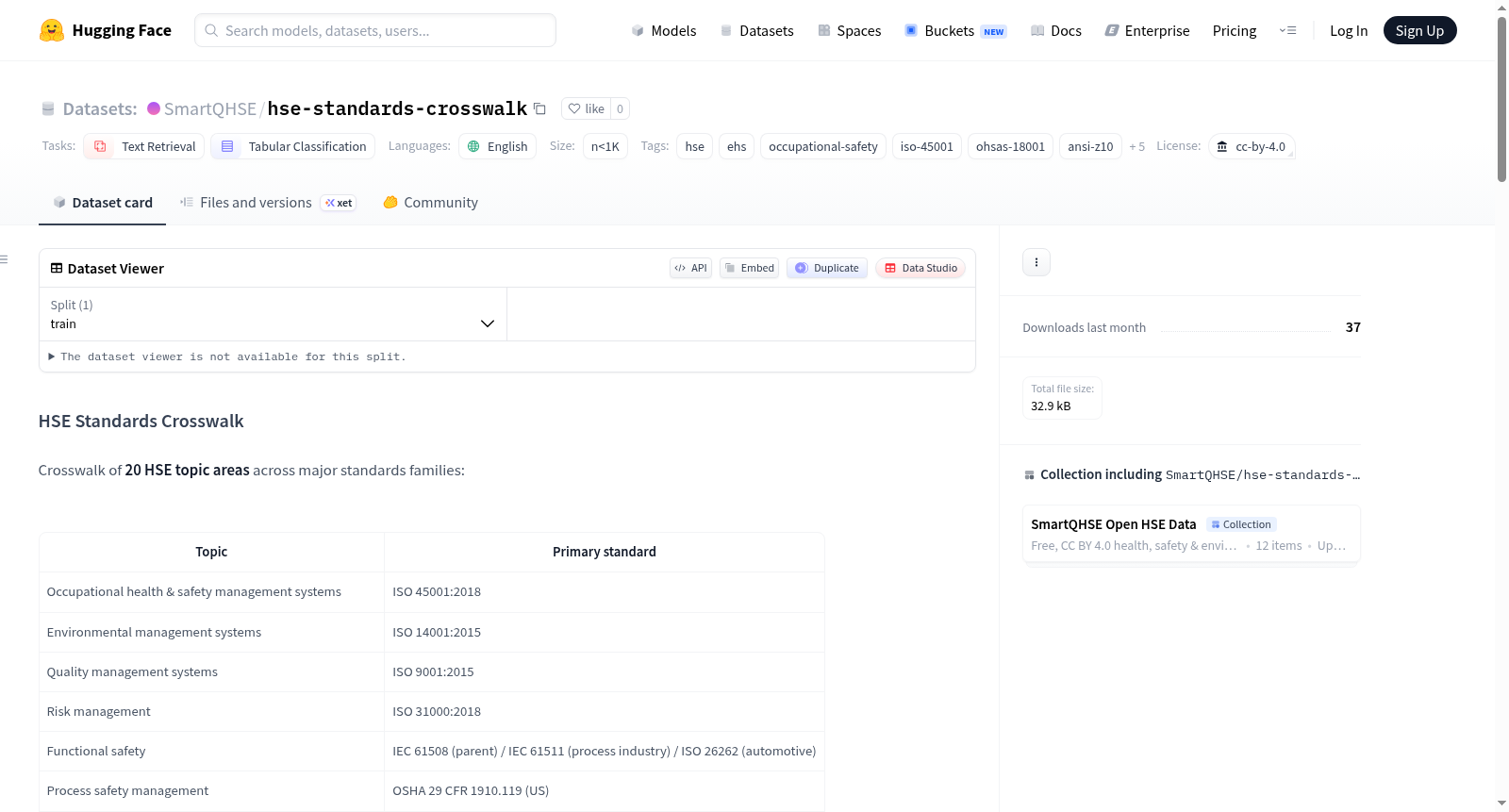1509x812 pixels.
Task: Click the ISO 9001:2015 table cell
Action: (x=605, y=671)
